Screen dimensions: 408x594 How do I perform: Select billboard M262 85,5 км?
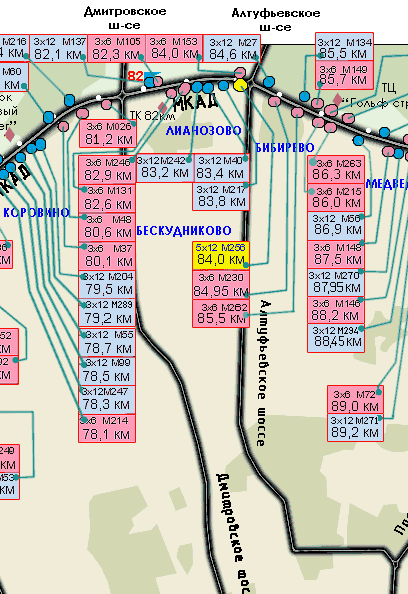(x=221, y=314)
